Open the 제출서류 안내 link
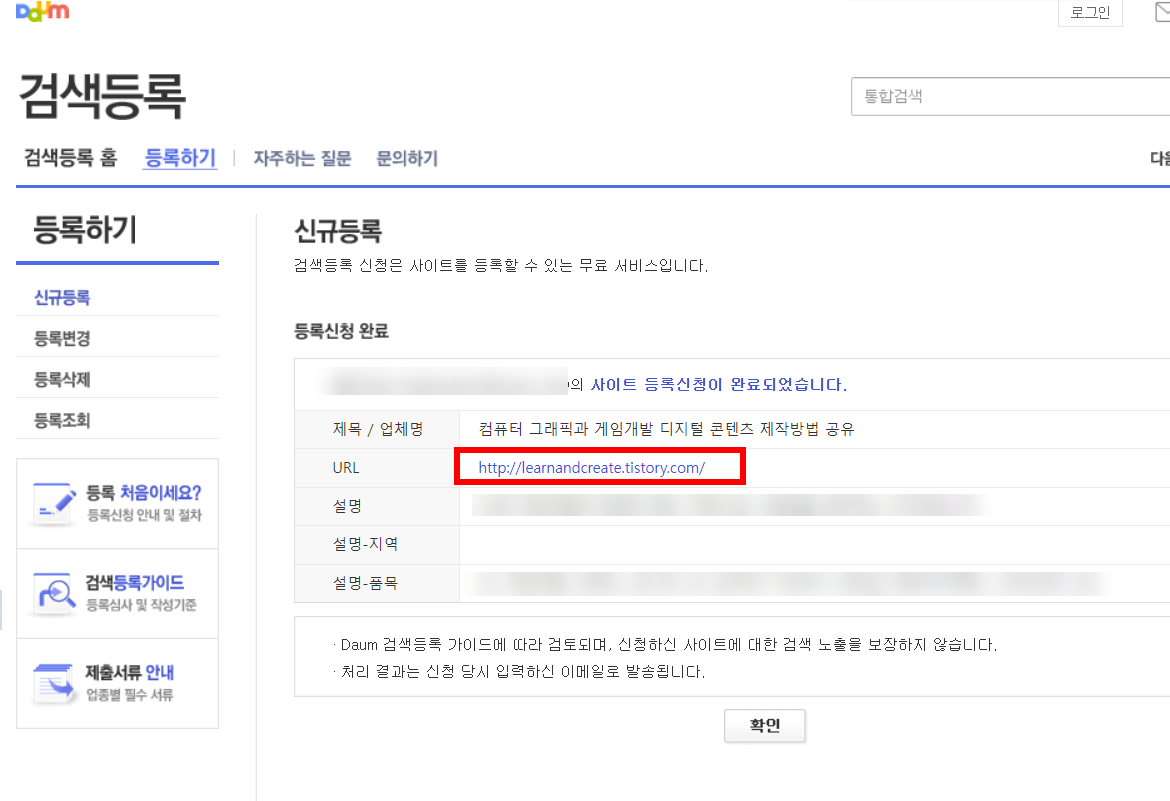Viewport: 1170px width, 801px height. [x=129, y=672]
